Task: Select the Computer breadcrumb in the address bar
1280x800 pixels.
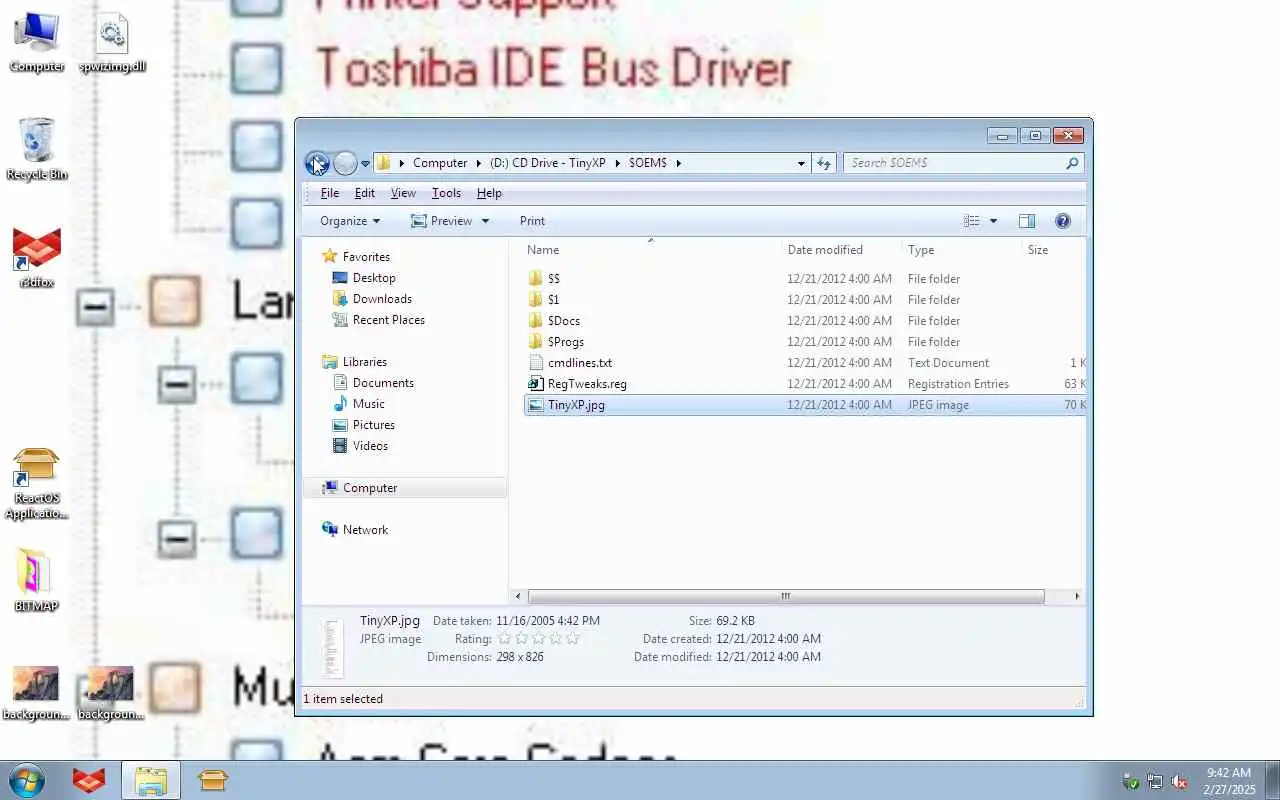Action: [x=440, y=163]
